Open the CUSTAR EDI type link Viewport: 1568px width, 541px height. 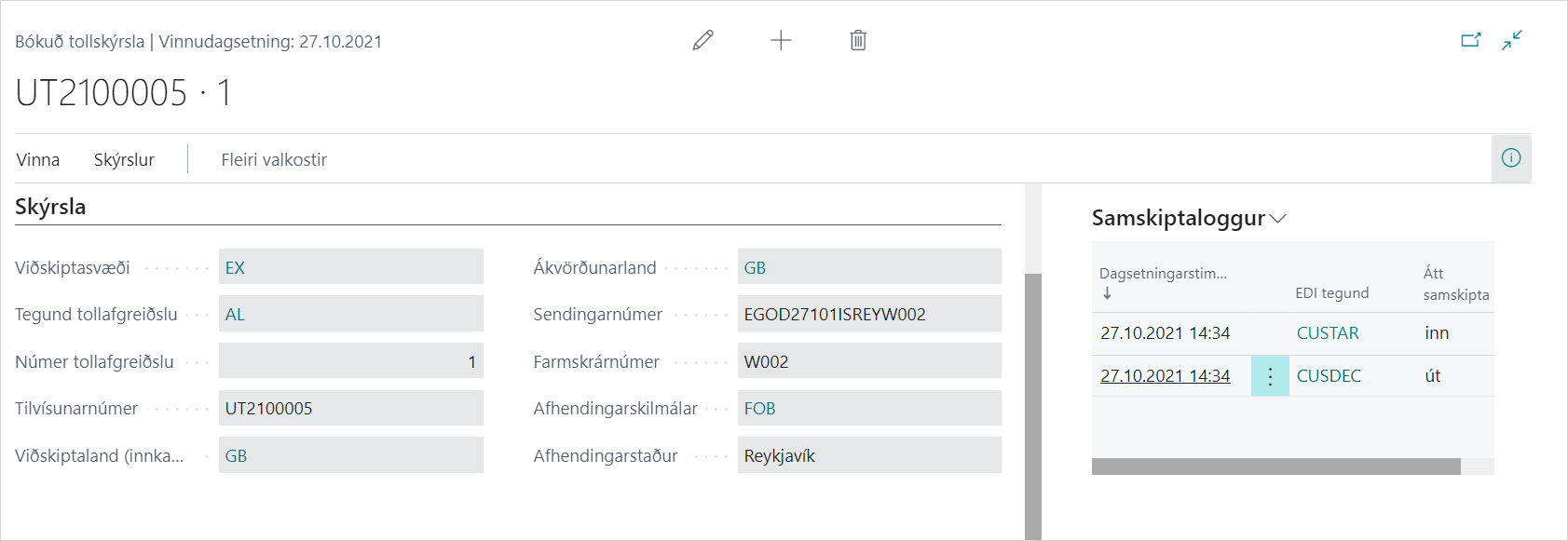point(1328,333)
